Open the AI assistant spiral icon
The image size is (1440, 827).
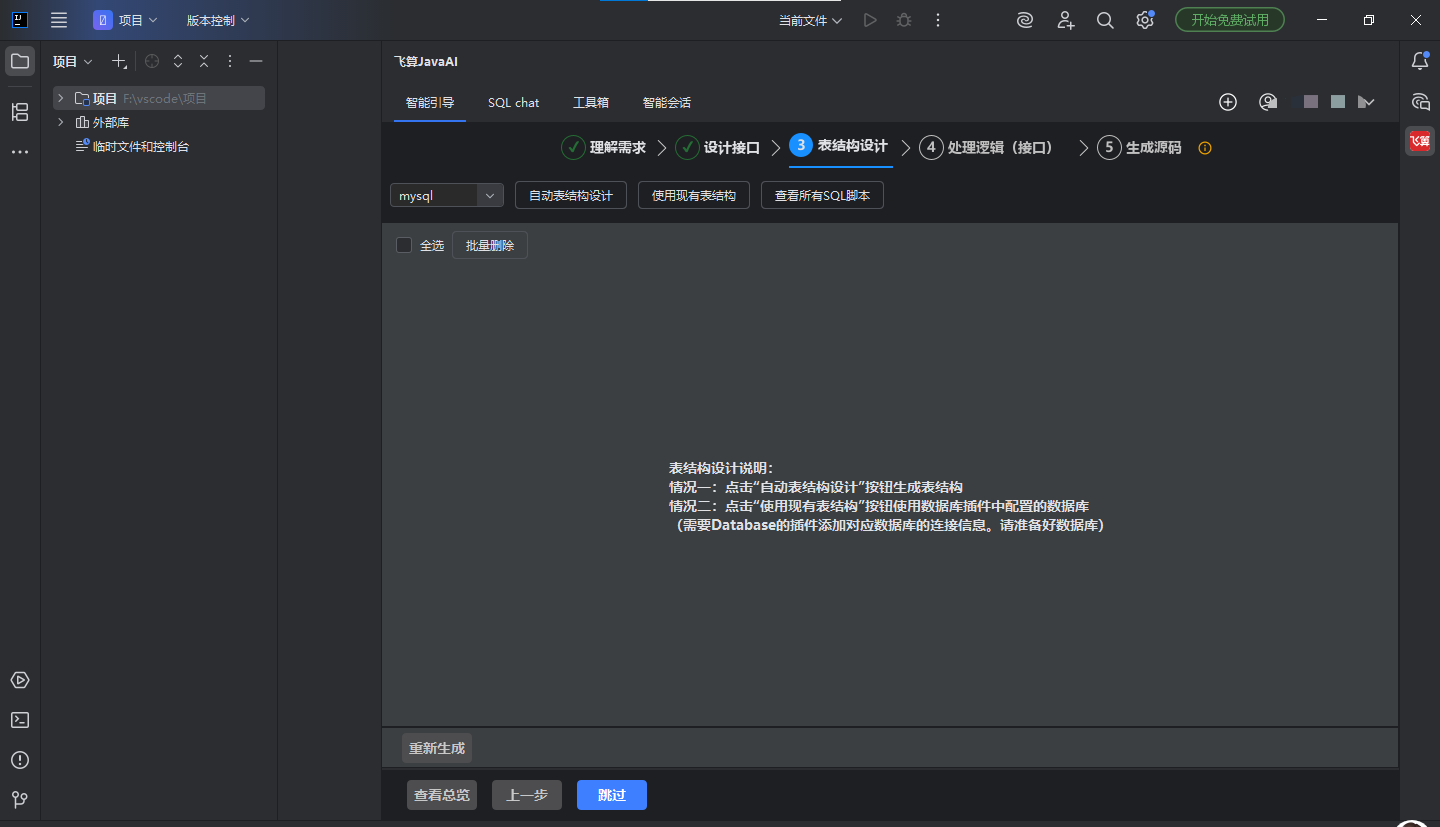coord(1025,20)
